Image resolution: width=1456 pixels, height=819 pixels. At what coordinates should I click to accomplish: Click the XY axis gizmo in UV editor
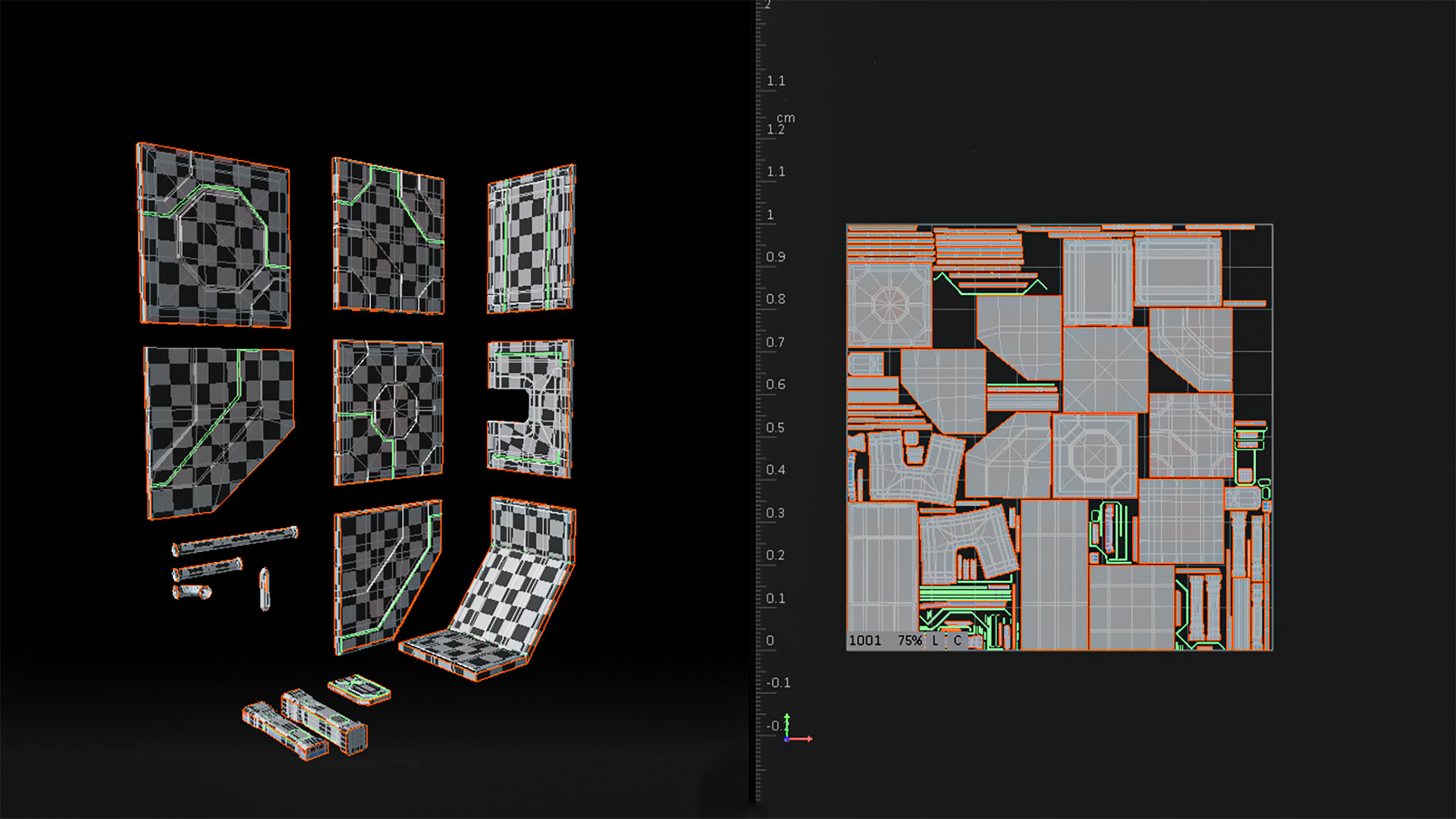tap(796, 729)
